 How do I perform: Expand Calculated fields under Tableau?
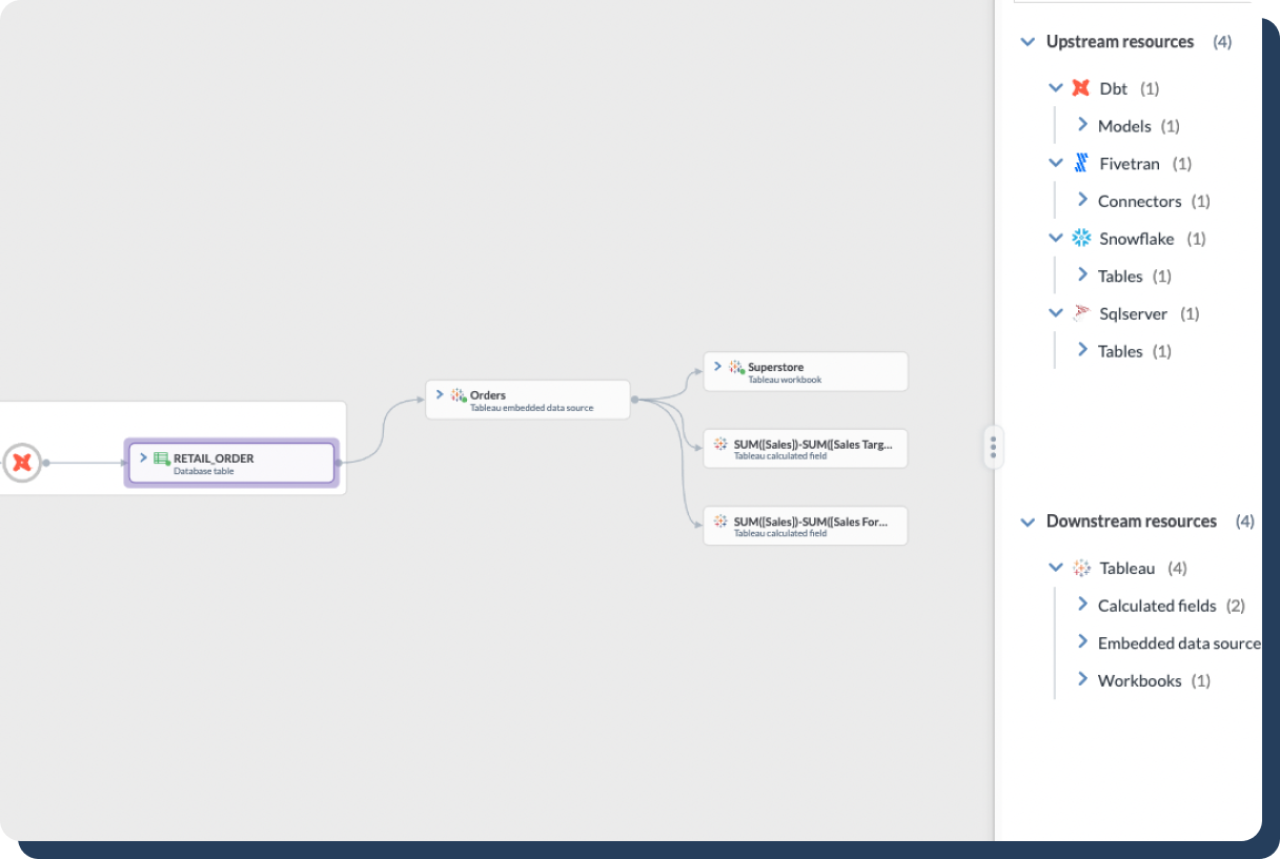pyautogui.click(x=1082, y=605)
